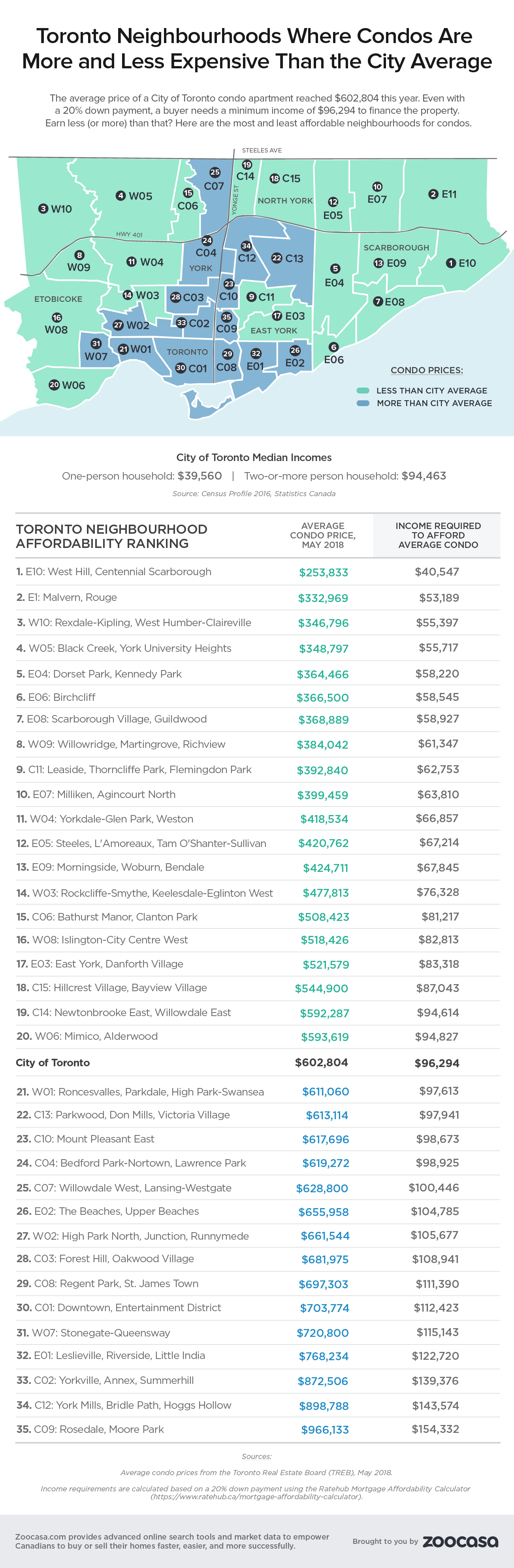This screenshot has width=514, height=1568.
Task: Click the 'Average Condo Price, May 2018' header
Action: coord(323,536)
